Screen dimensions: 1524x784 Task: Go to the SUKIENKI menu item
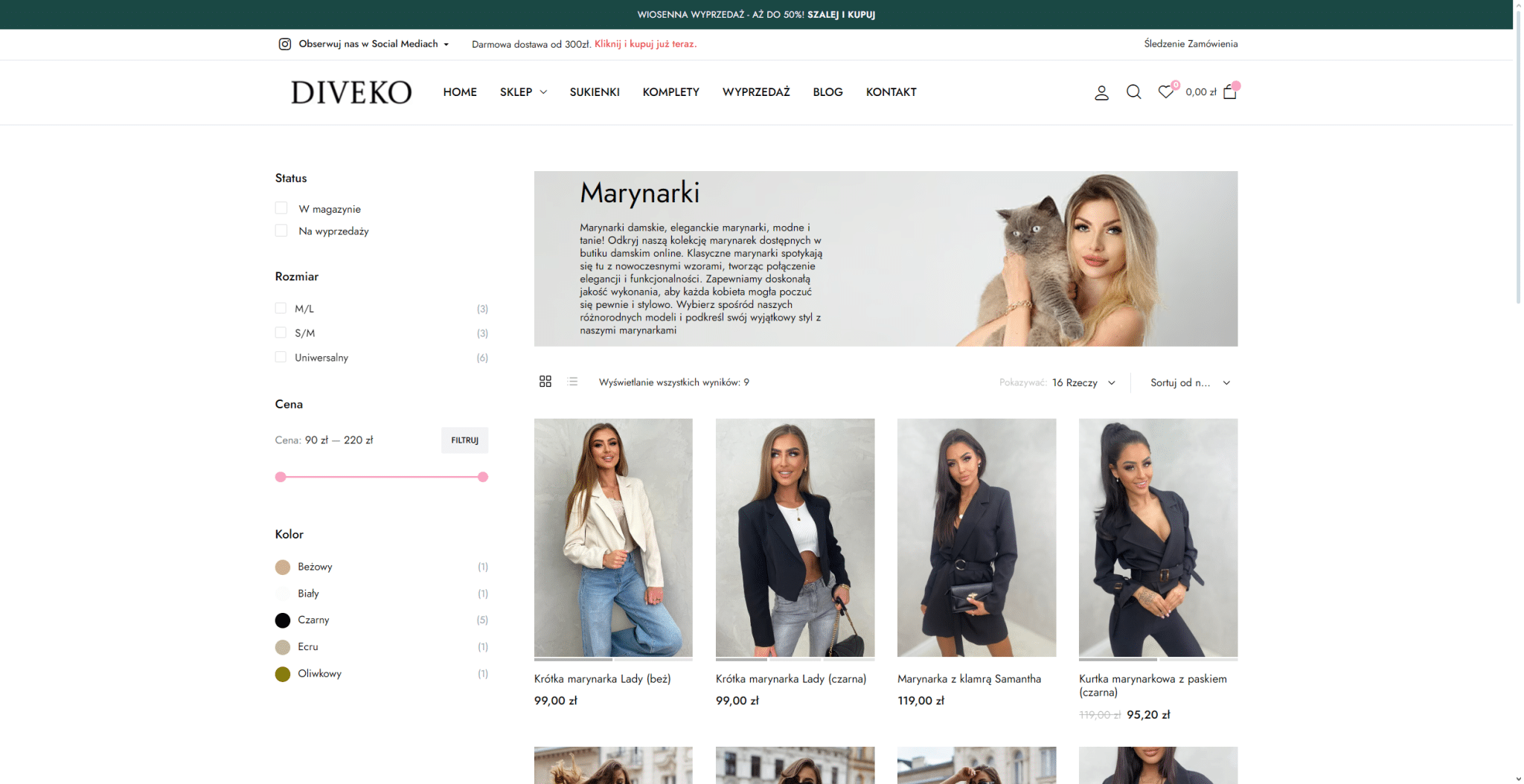[595, 92]
